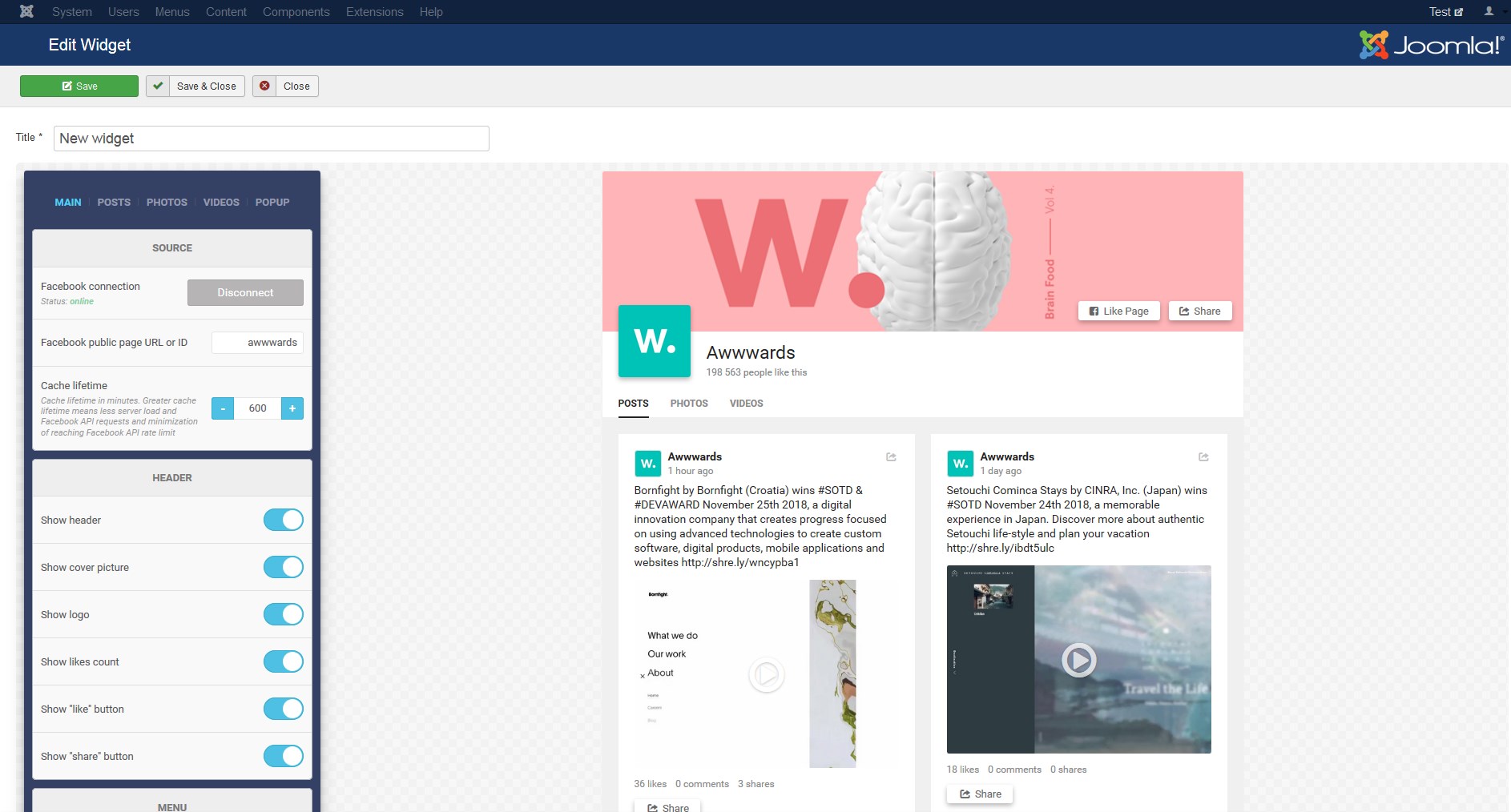
Task: Toggle the Show header switch
Action: click(x=284, y=521)
